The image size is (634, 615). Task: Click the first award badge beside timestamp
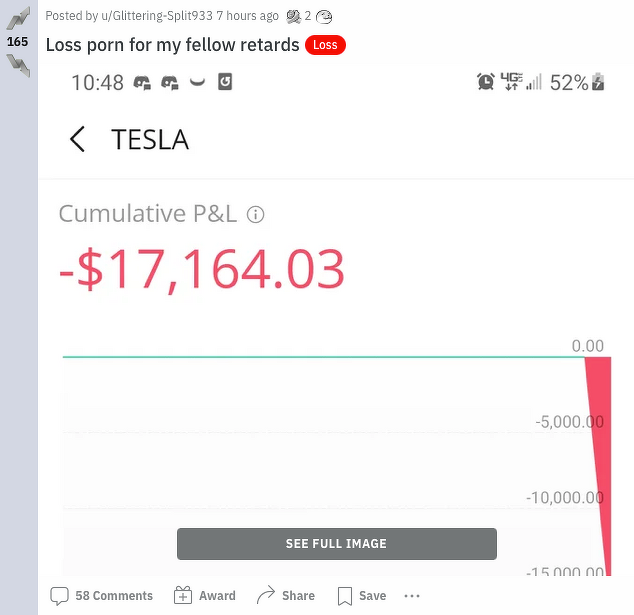coord(294,16)
